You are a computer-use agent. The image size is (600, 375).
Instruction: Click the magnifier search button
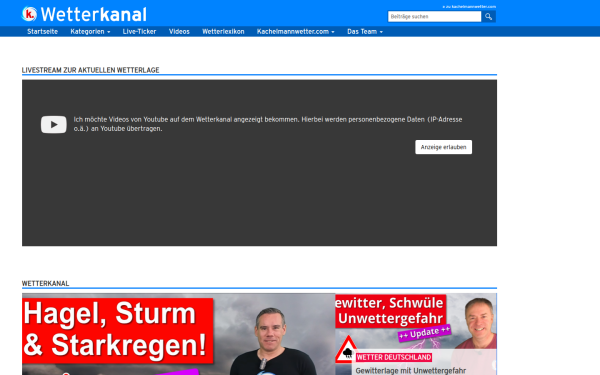(488, 16)
